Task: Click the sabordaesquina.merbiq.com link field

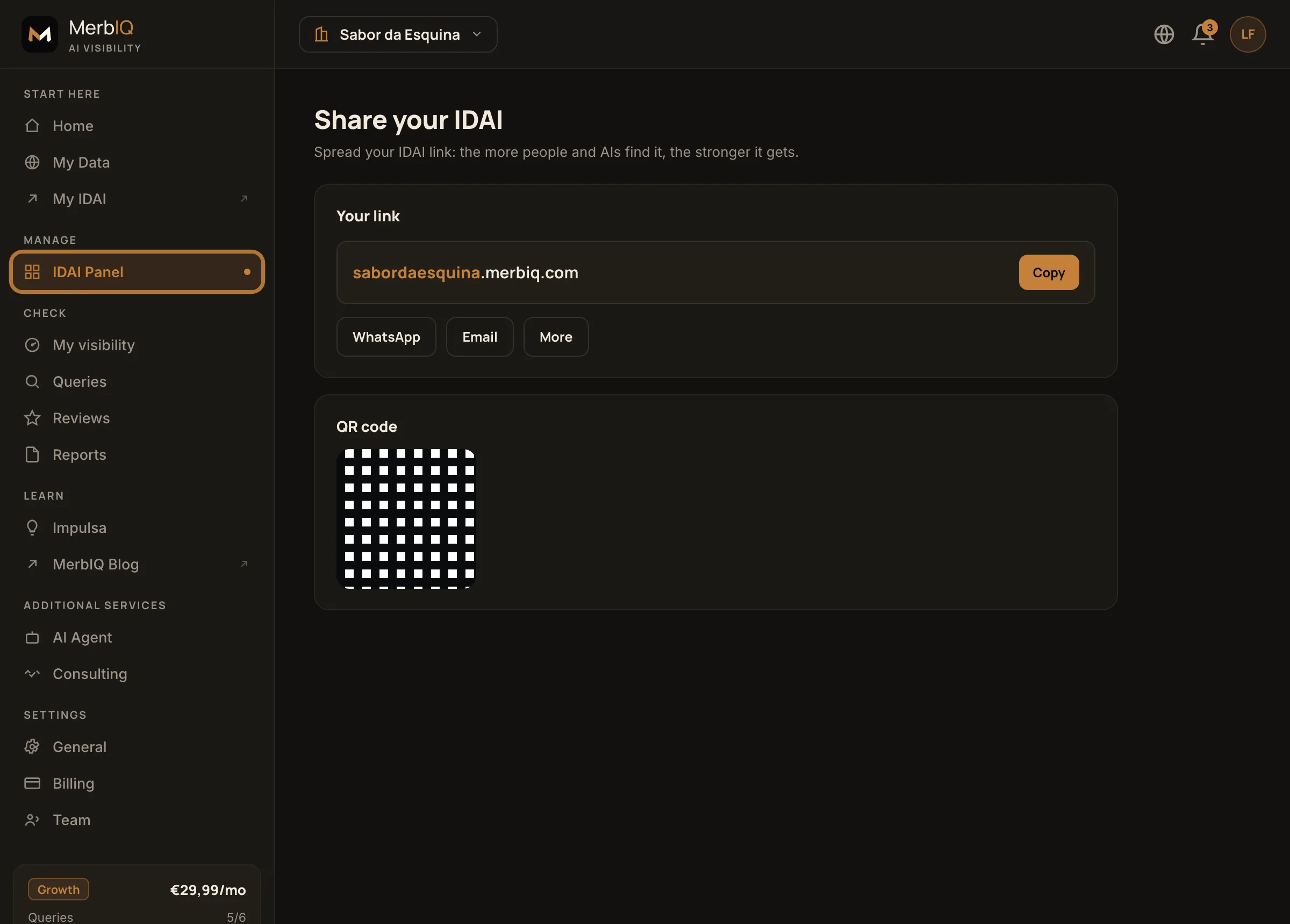Action: click(715, 272)
